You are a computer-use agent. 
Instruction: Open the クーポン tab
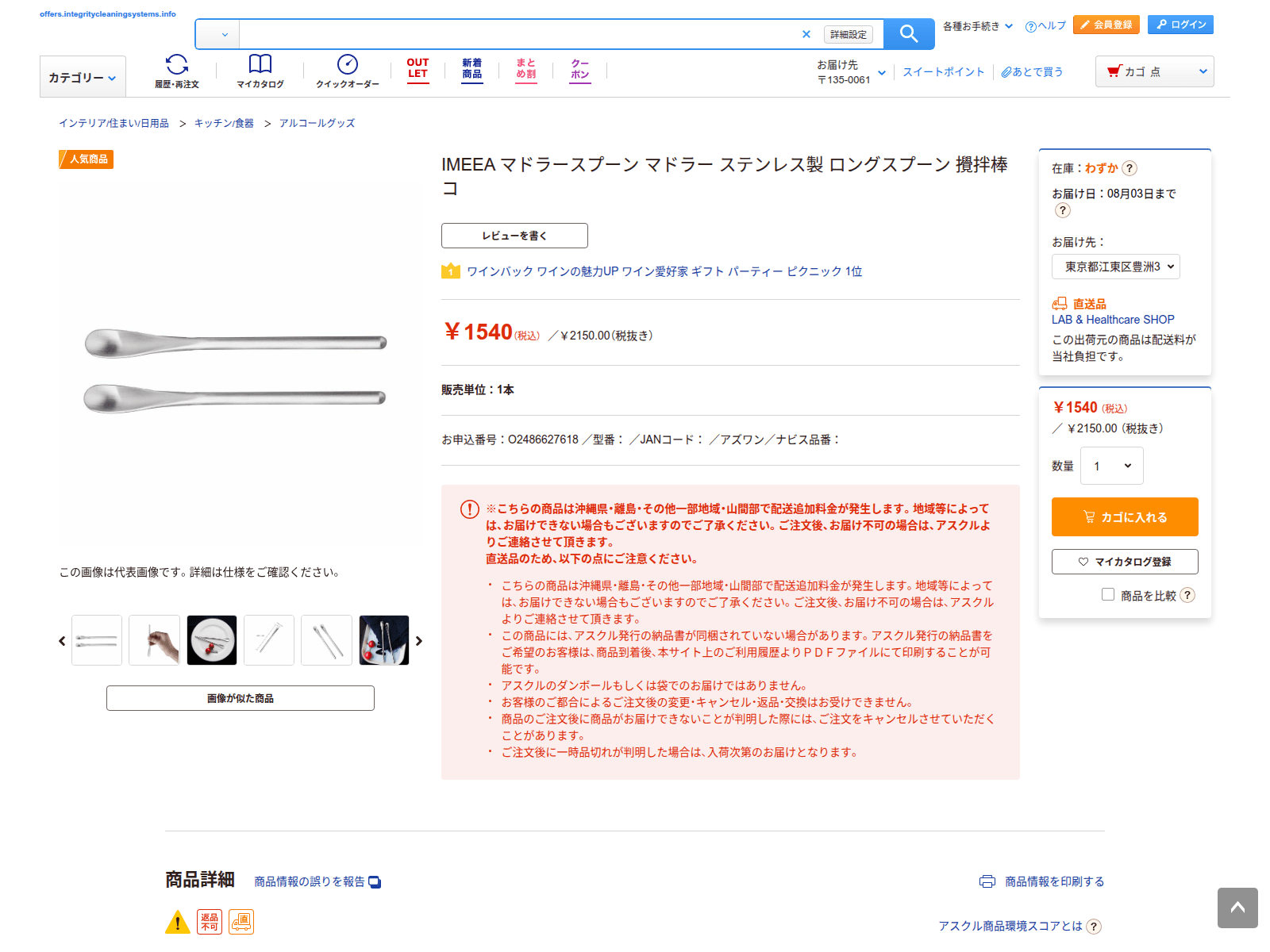click(x=580, y=70)
